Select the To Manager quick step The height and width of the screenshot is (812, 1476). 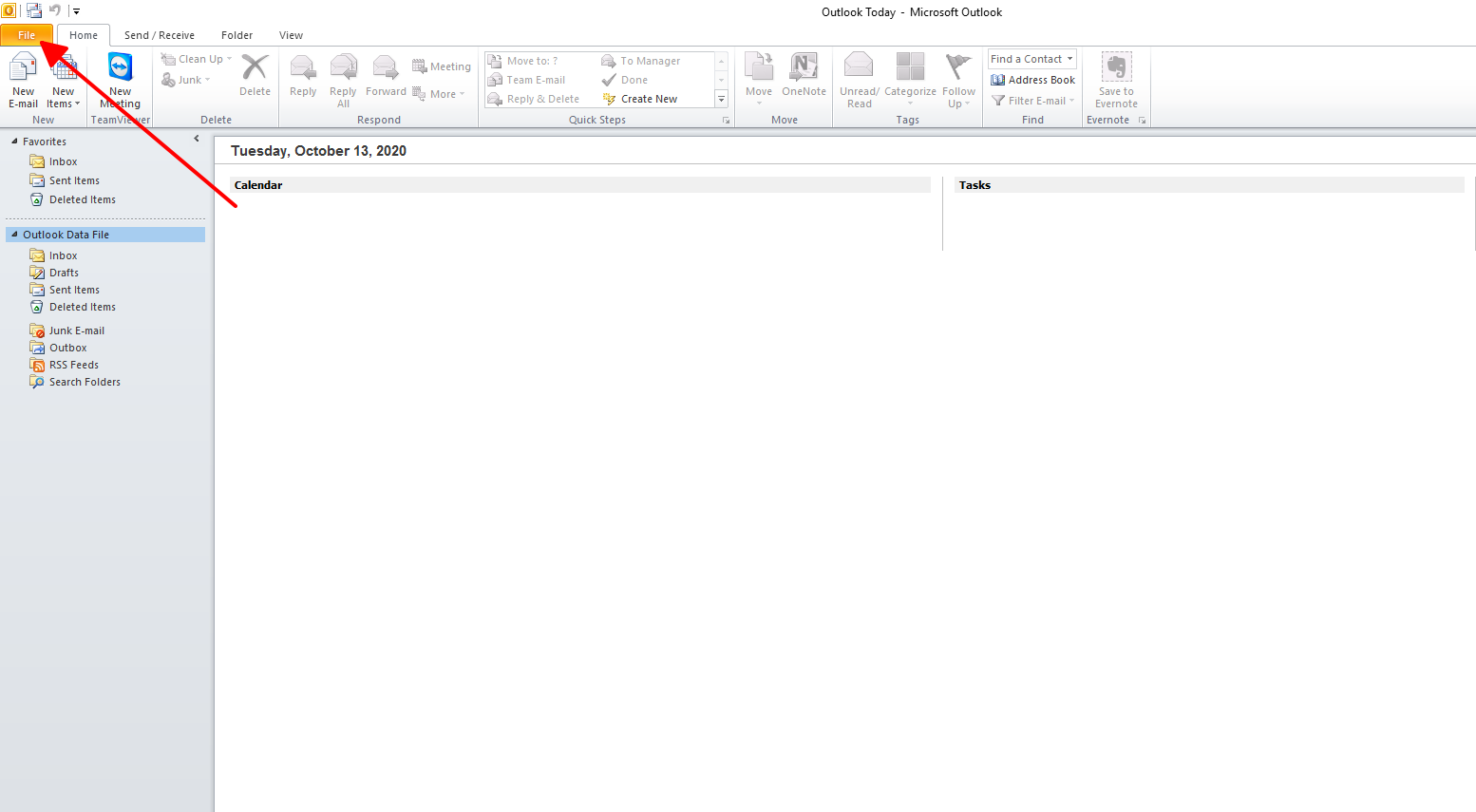pyautogui.click(x=641, y=61)
